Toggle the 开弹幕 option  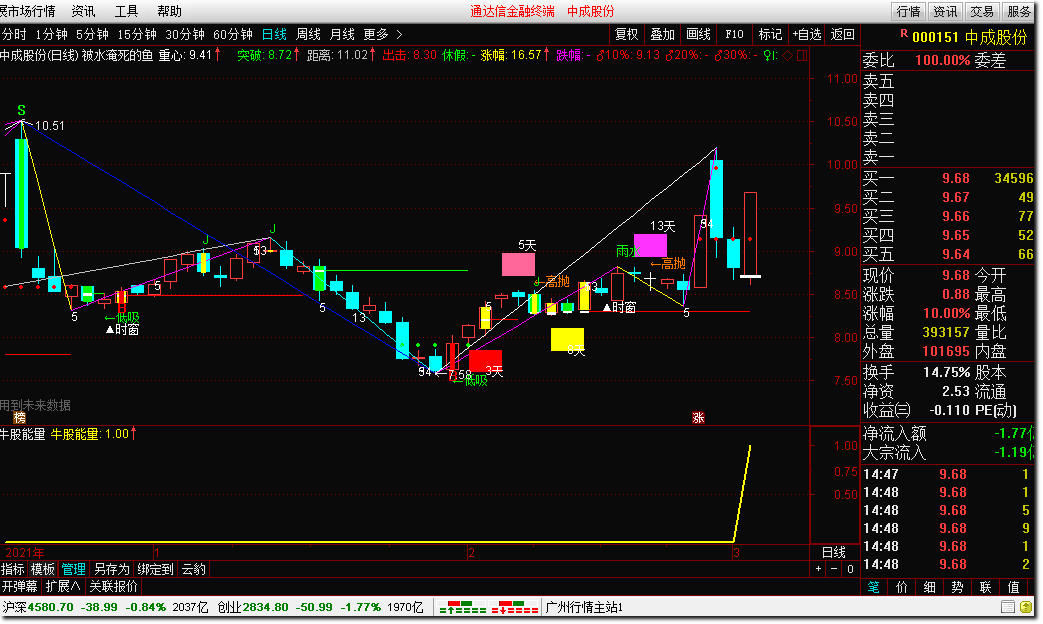point(19,587)
